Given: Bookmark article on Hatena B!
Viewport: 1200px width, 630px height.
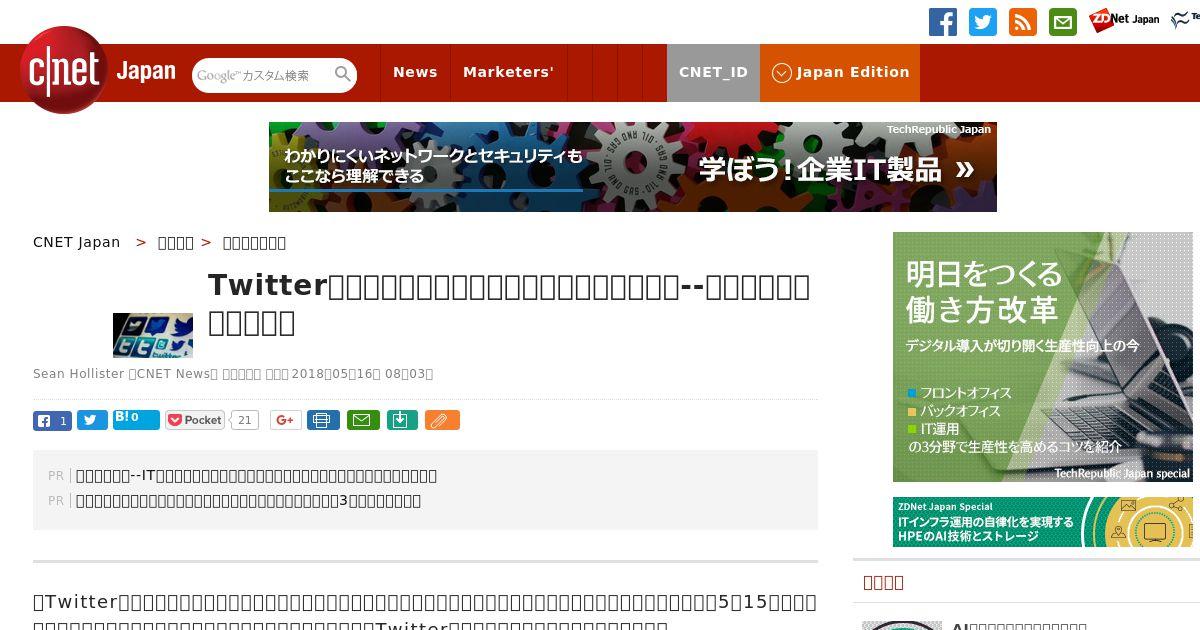Looking at the screenshot, I should coord(136,420).
